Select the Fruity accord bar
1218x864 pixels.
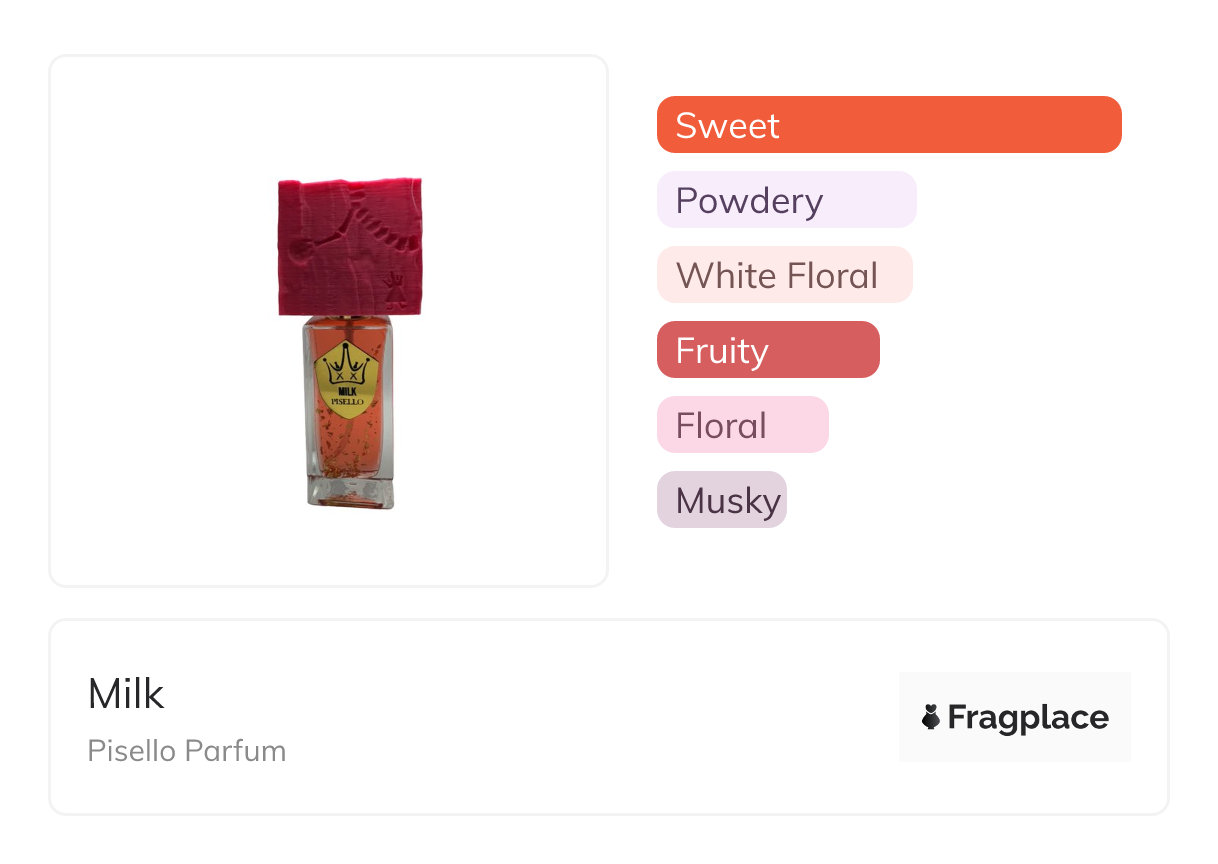click(x=768, y=350)
